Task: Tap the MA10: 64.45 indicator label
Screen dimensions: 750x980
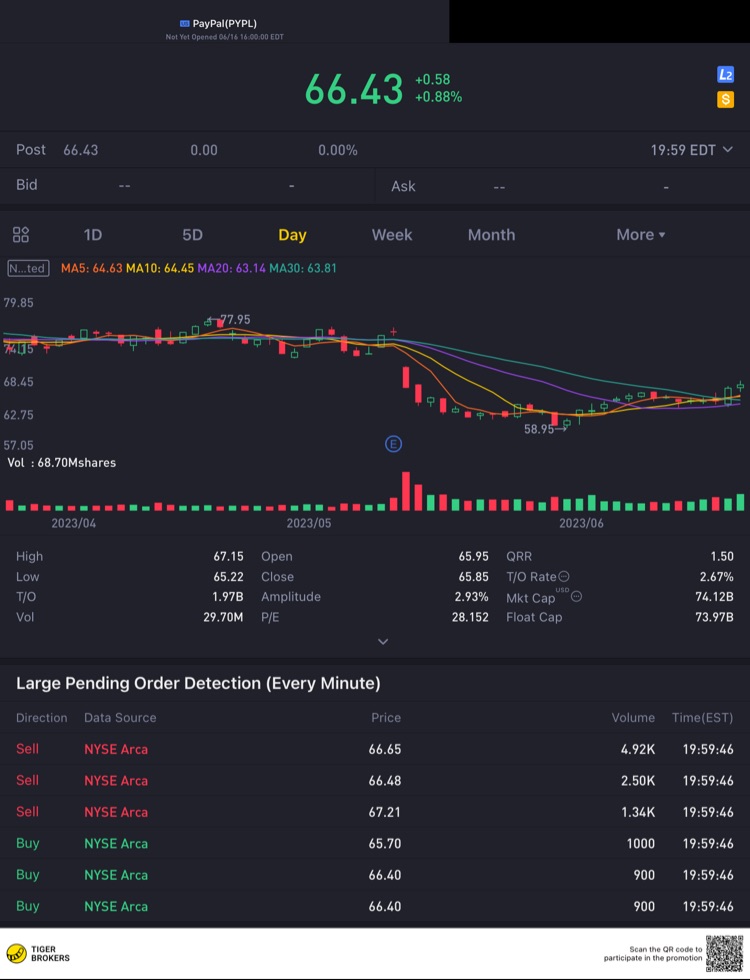Action: click(160, 268)
